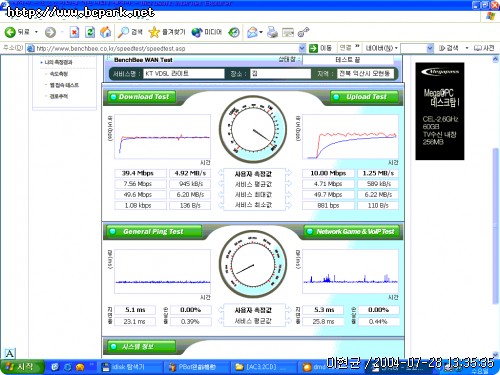Click the browser Back arrow icon
This screenshot has width=500, height=375.
tap(10, 32)
